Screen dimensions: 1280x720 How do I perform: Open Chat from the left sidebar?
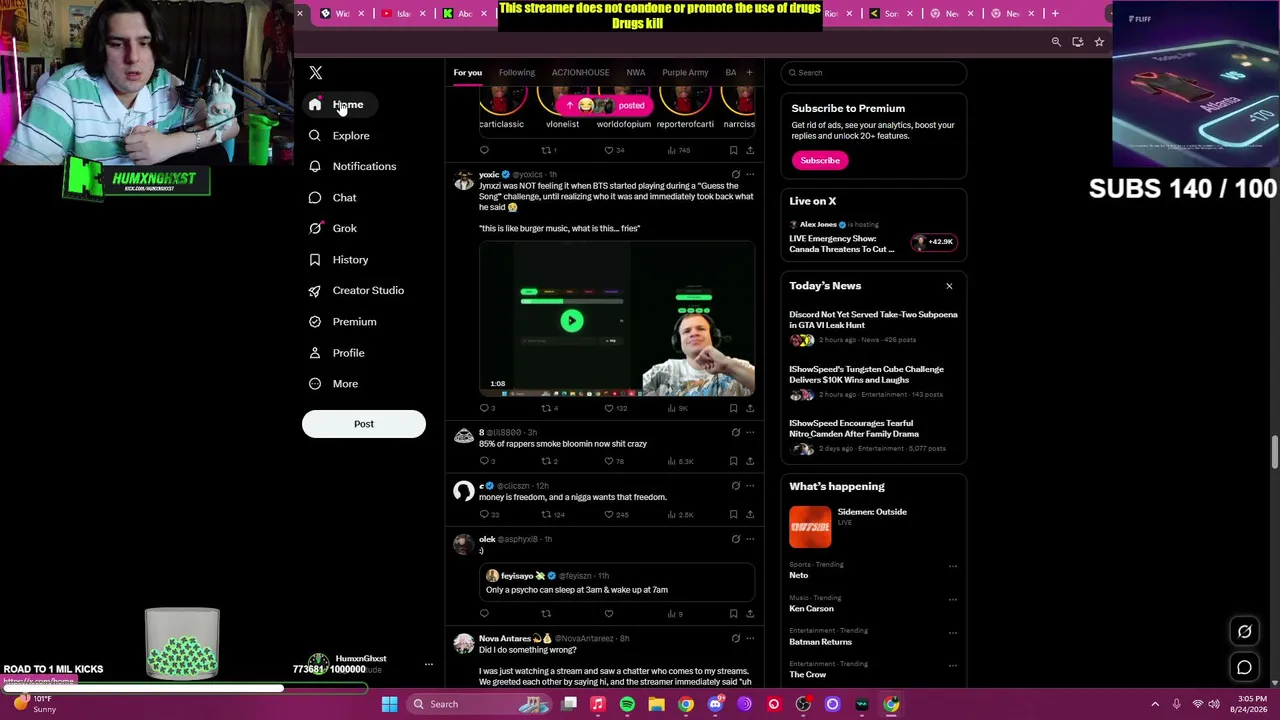point(333,198)
